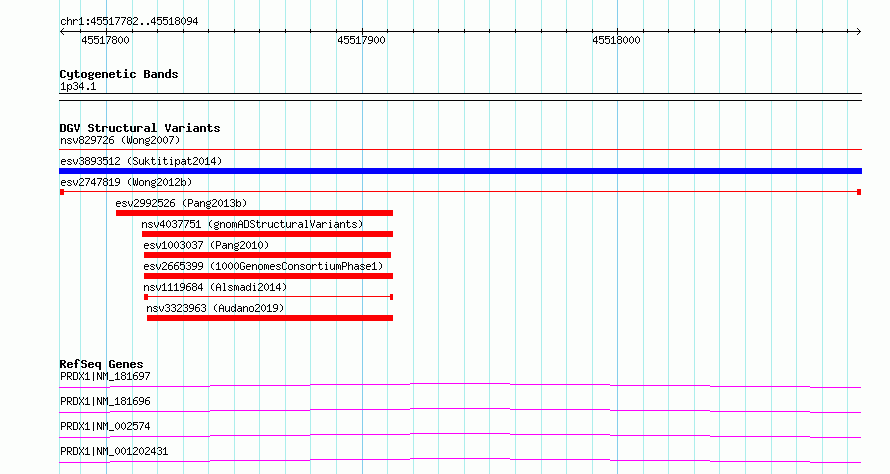Open transcript PRDX1|NM_001202431
The image size is (890, 474).
pos(114,451)
